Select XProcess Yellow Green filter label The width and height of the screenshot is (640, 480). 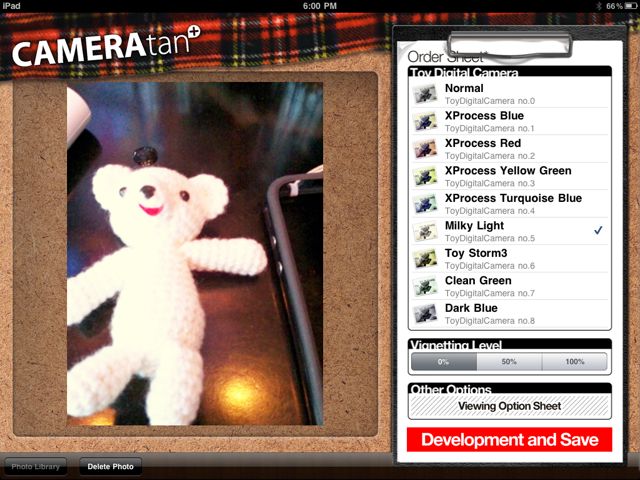coord(508,171)
